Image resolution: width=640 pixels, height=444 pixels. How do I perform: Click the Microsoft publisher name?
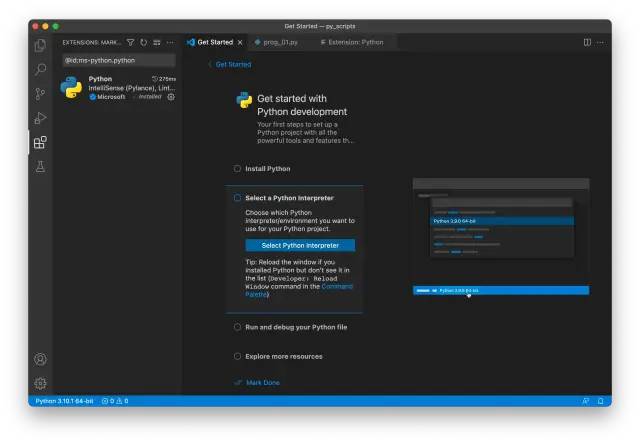click(x=111, y=97)
